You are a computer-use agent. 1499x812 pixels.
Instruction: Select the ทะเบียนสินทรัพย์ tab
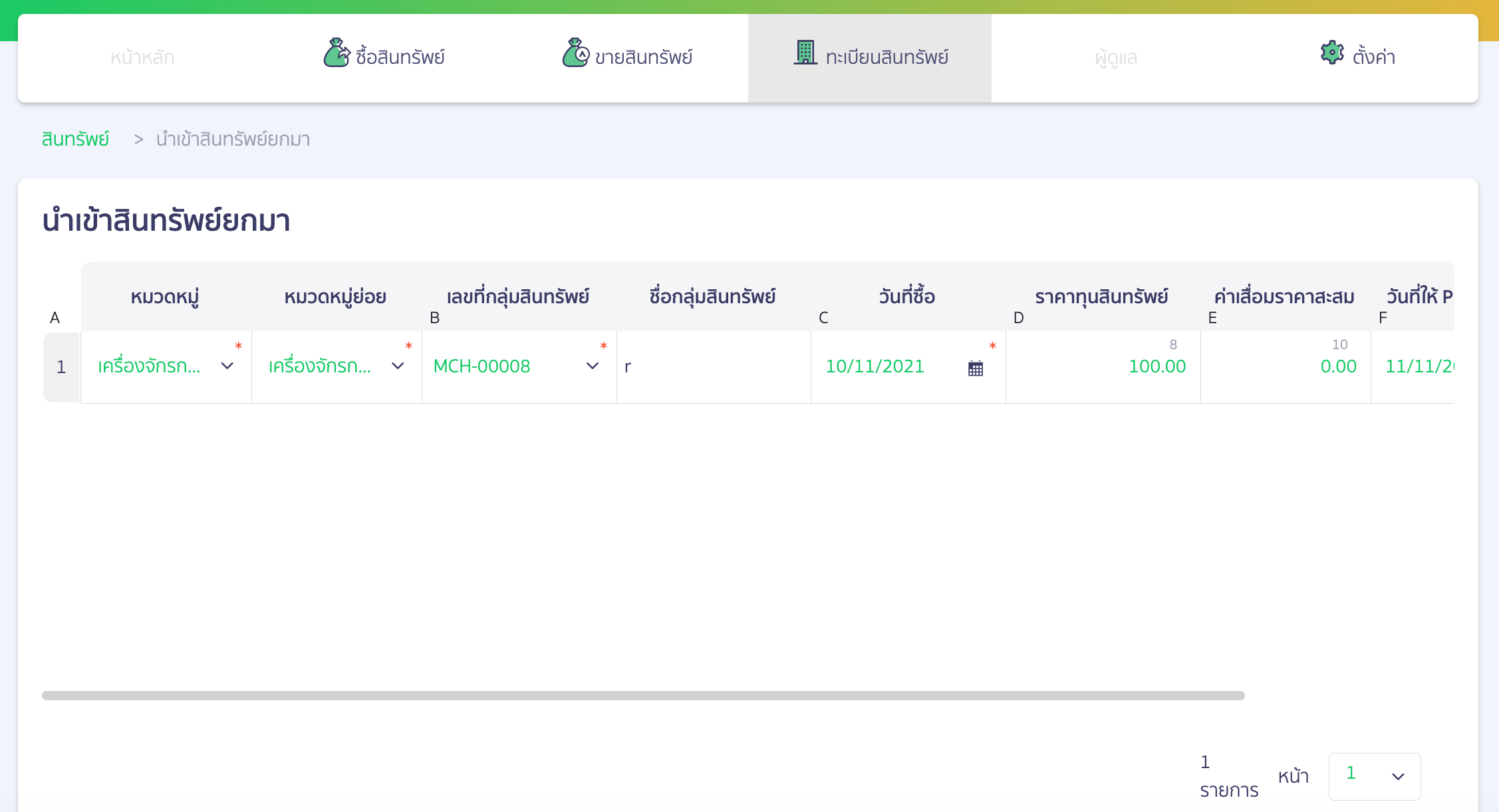pos(870,58)
